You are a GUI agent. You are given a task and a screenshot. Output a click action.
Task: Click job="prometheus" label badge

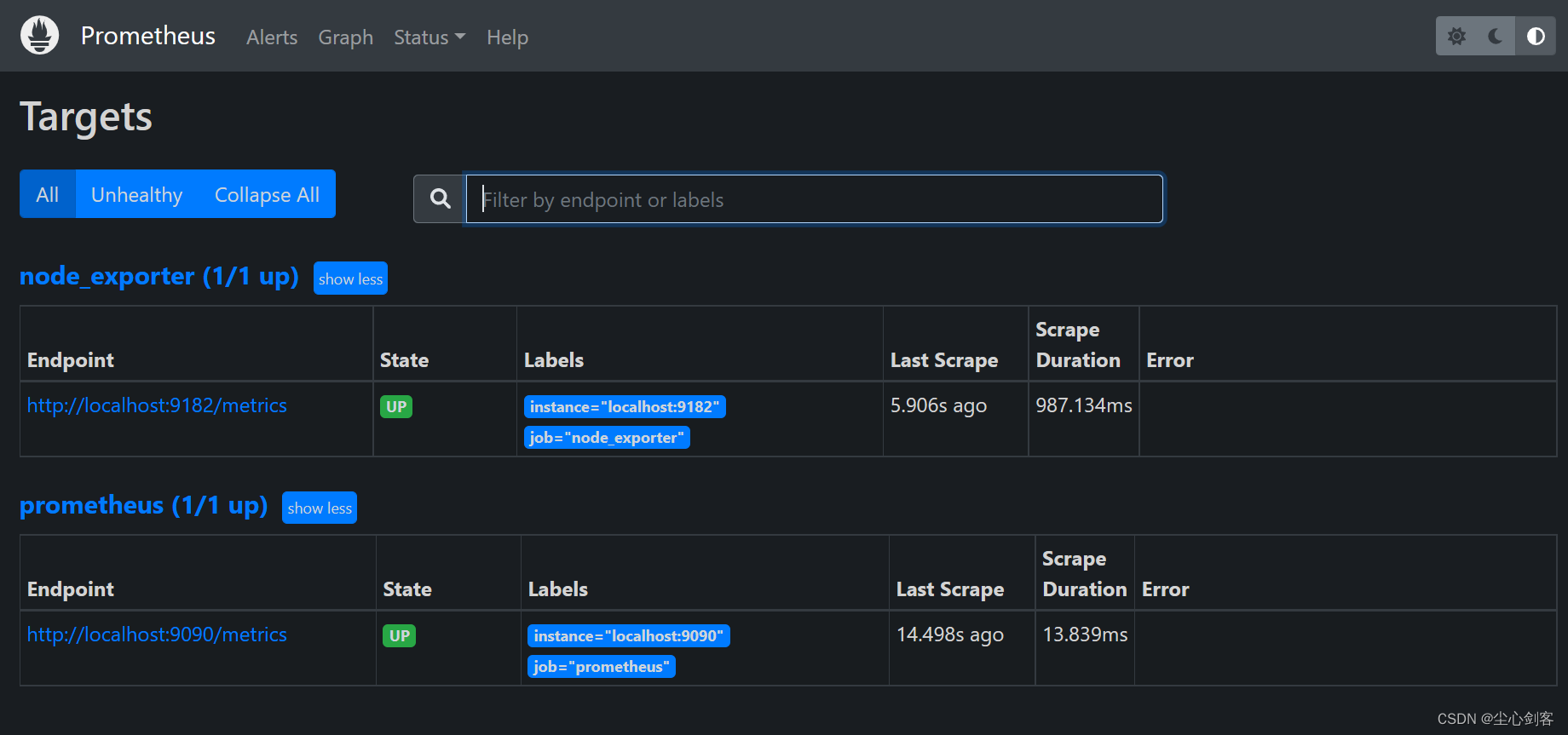tap(602, 667)
